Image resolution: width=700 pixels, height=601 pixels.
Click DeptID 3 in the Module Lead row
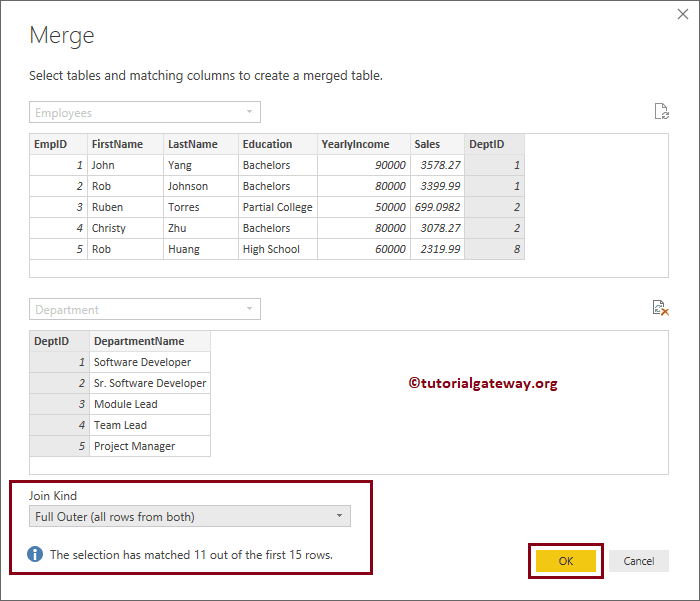click(x=59, y=404)
